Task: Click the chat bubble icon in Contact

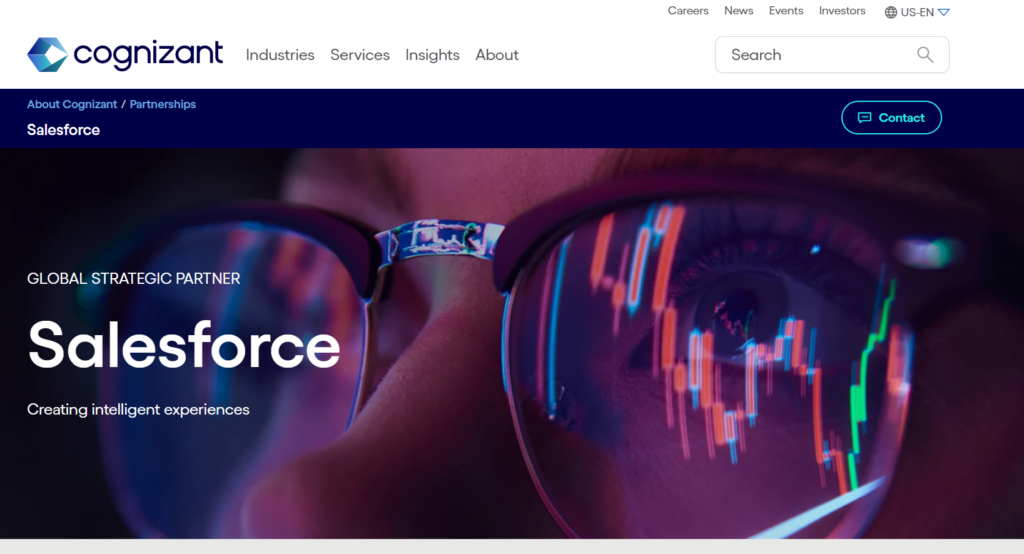Action: (x=864, y=118)
